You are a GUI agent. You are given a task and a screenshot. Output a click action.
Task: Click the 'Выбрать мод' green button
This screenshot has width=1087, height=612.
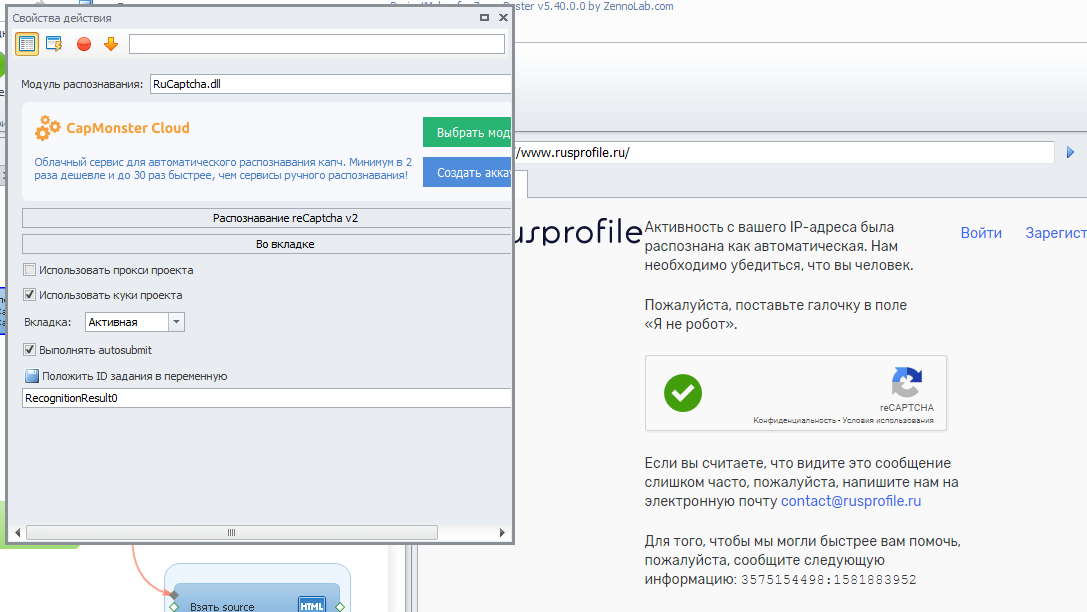467,132
